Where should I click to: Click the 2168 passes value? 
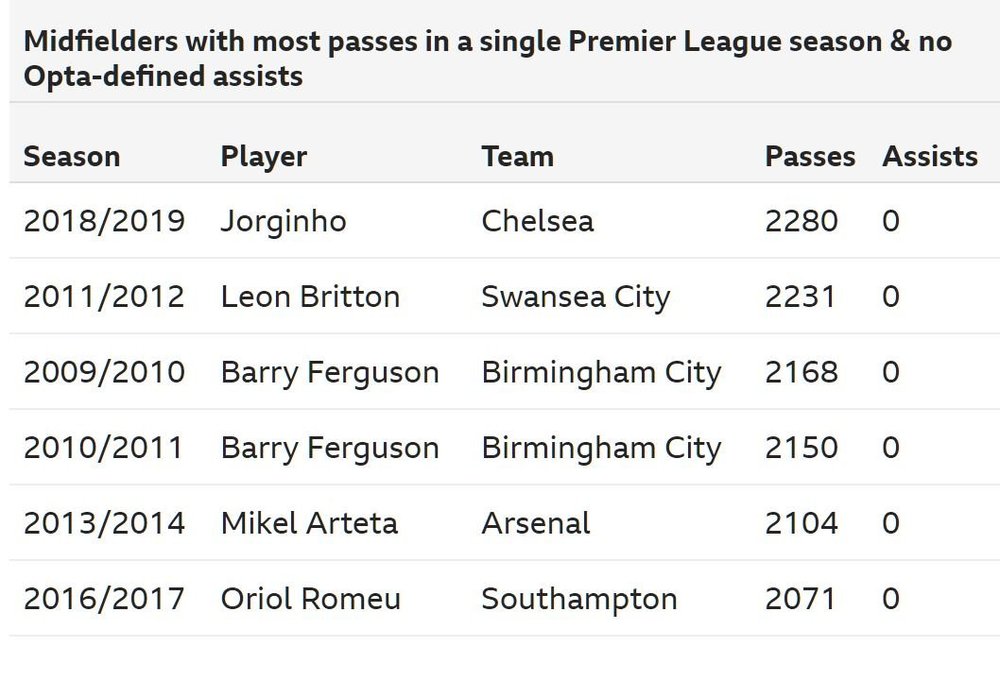coord(801,372)
